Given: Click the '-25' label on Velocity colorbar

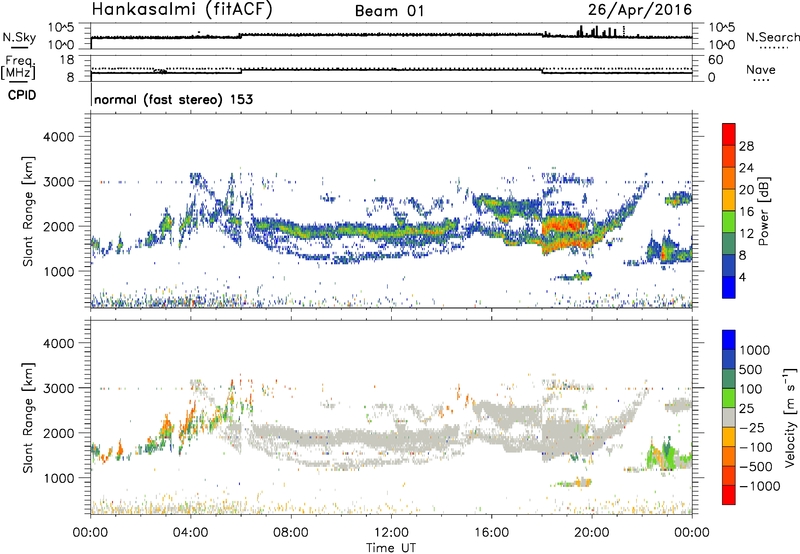Looking at the screenshot, I should point(754,428).
